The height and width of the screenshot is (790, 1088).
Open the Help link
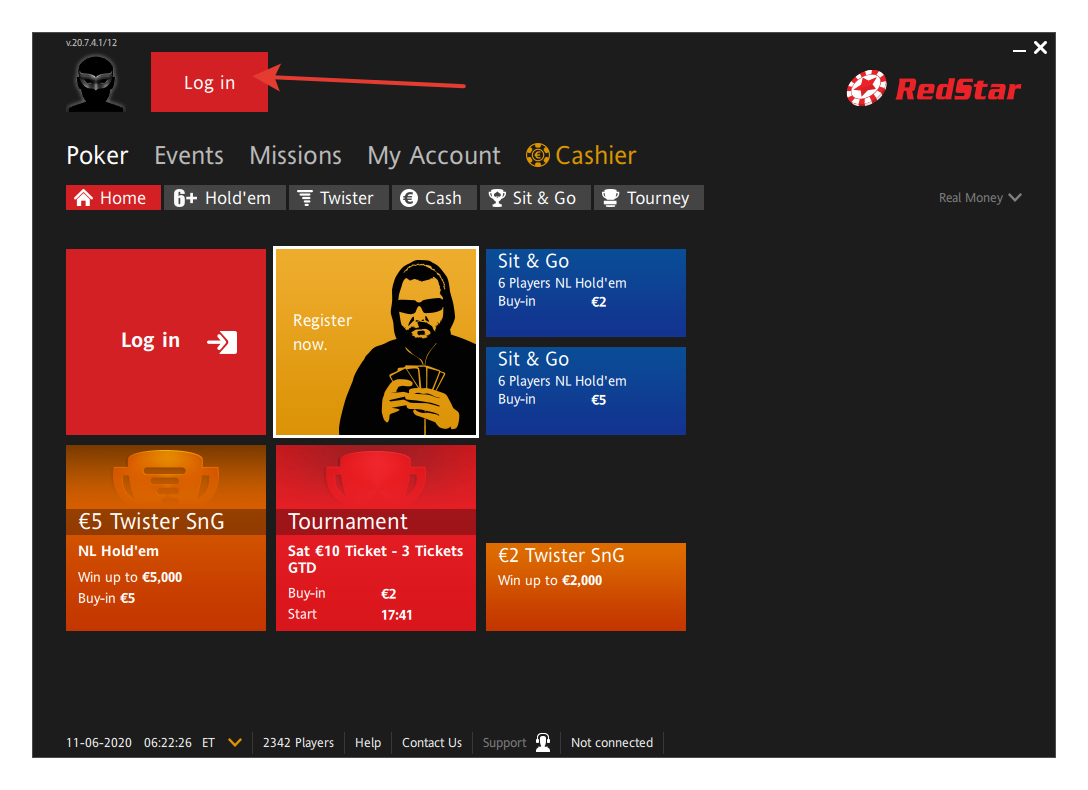(368, 743)
